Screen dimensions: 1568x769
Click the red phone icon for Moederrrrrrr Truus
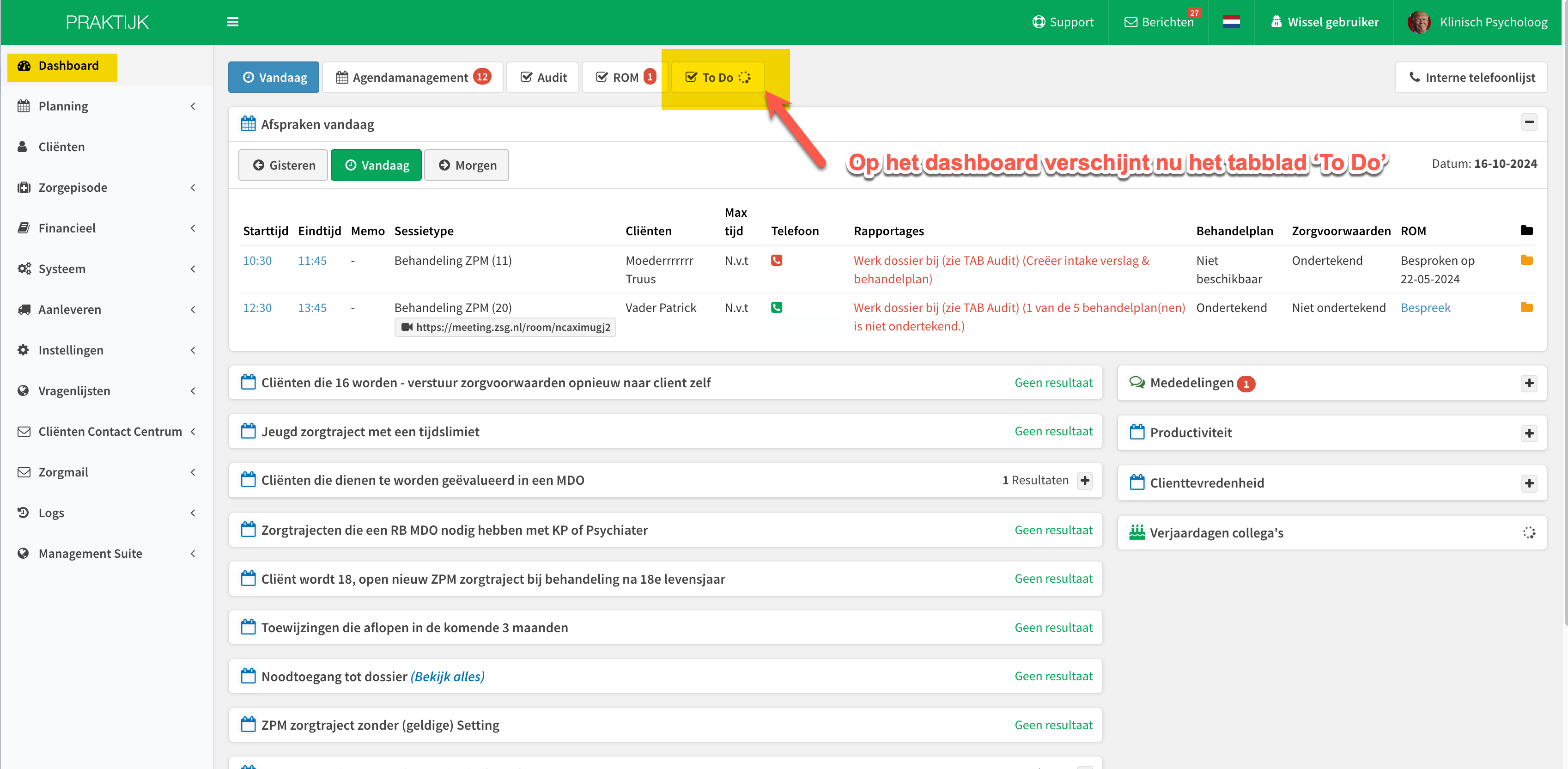click(x=777, y=261)
